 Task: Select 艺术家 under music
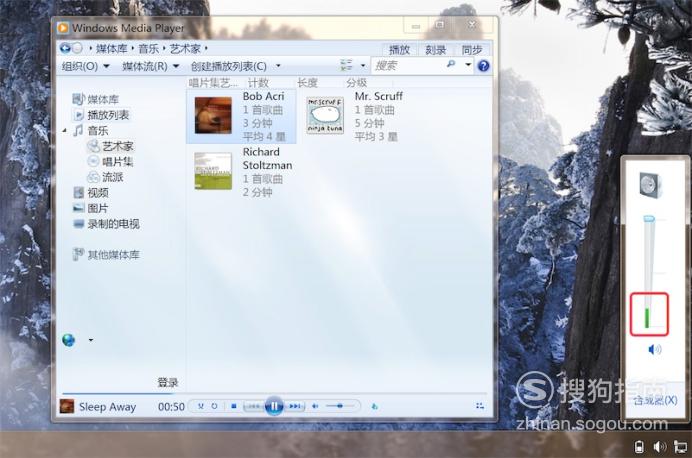(x=110, y=146)
